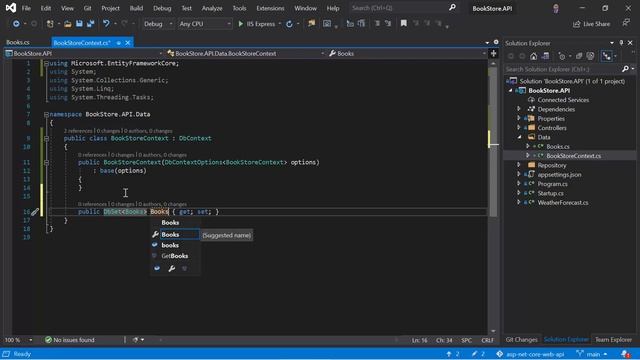Click the locals filter icon in IntelliSense popup
The height and width of the screenshot is (360, 640).
coord(157,268)
